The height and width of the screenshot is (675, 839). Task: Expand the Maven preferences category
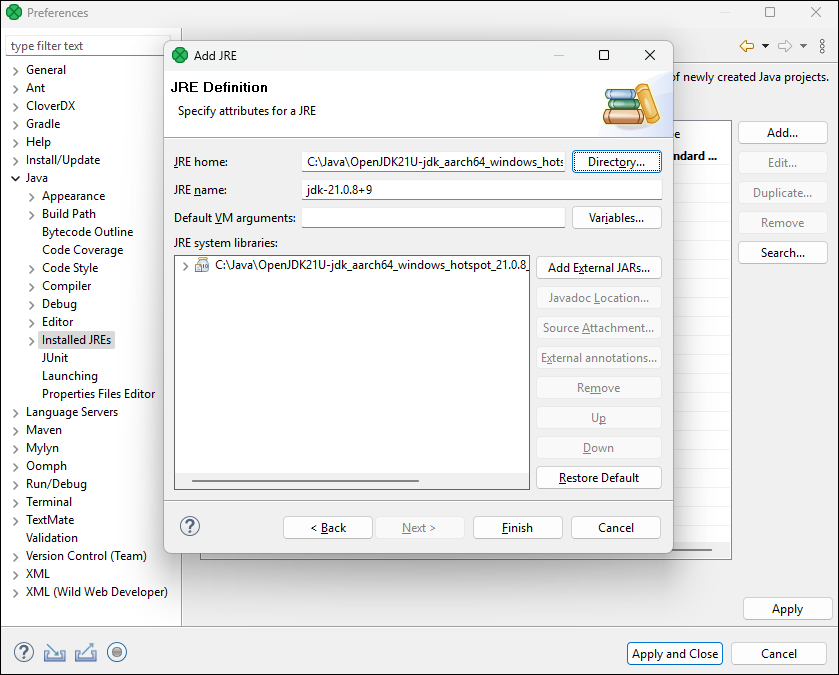(15, 430)
